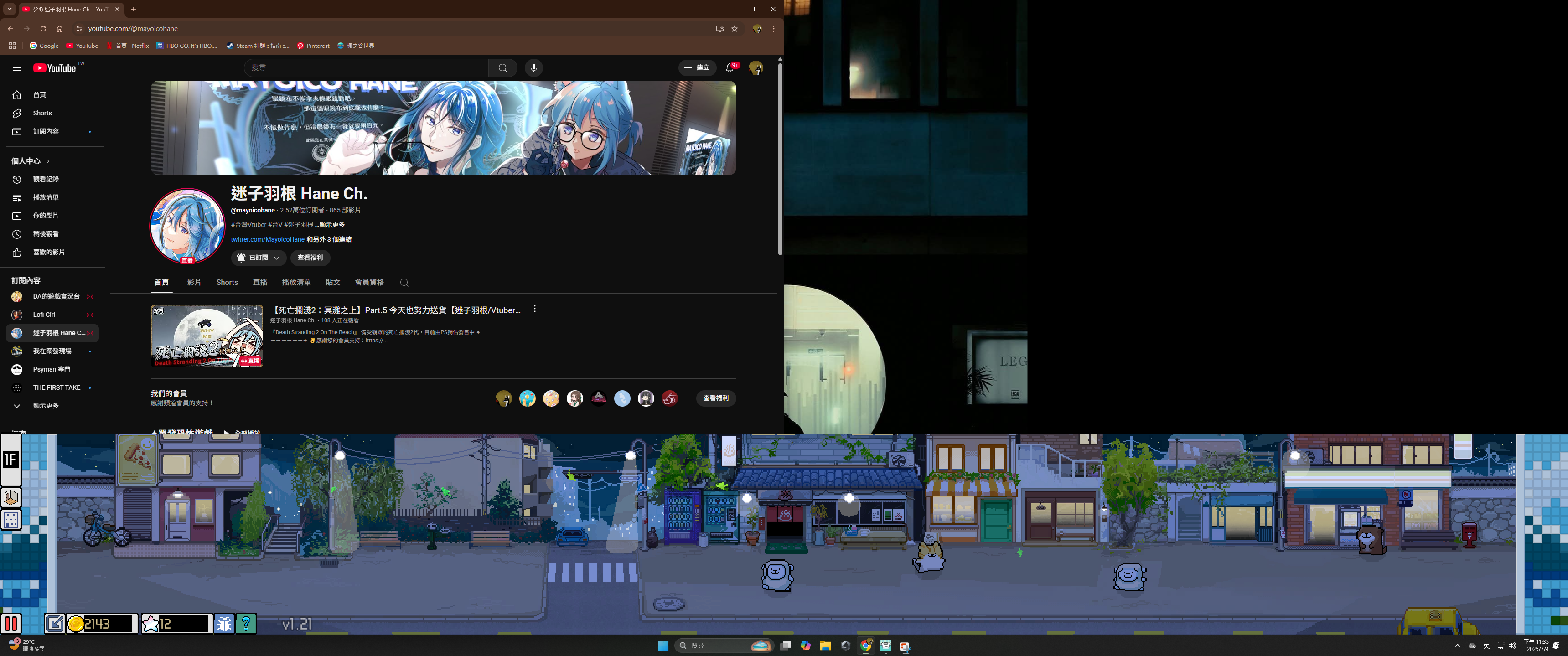Open the 死亡擱淺2 Part.5 video title
This screenshot has height=656, width=1568.
point(395,310)
